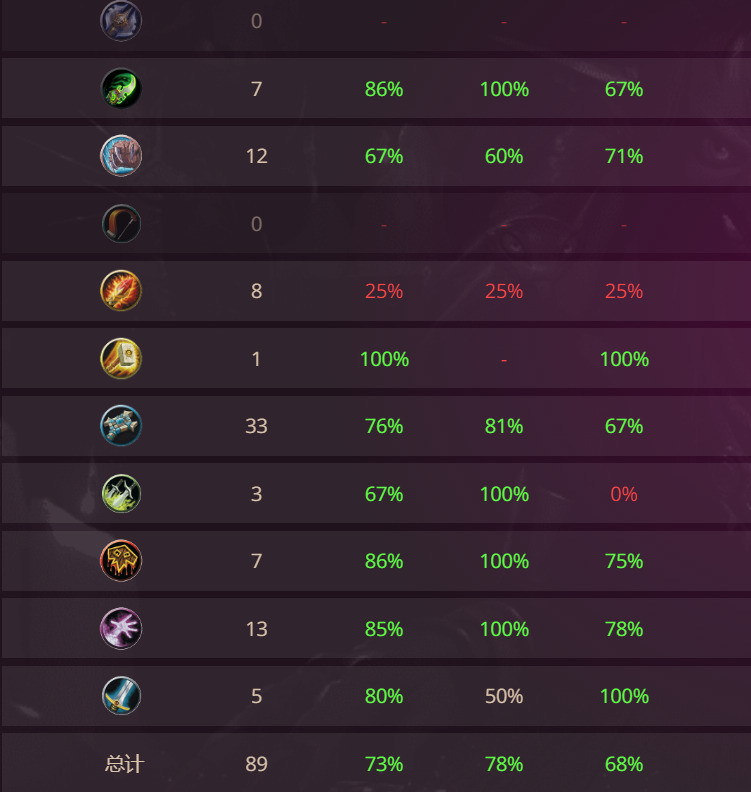The height and width of the screenshot is (792, 751).
Task: Click the dim Death Knight icon at top
Action: tap(121, 21)
